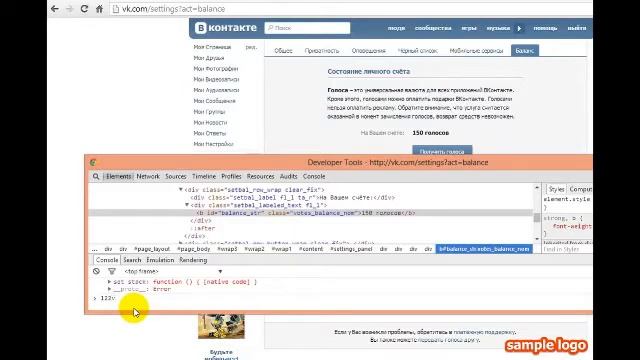This screenshot has height=360, width=640.
Task: Switch to the Оповещения settings tab
Action: point(369,51)
